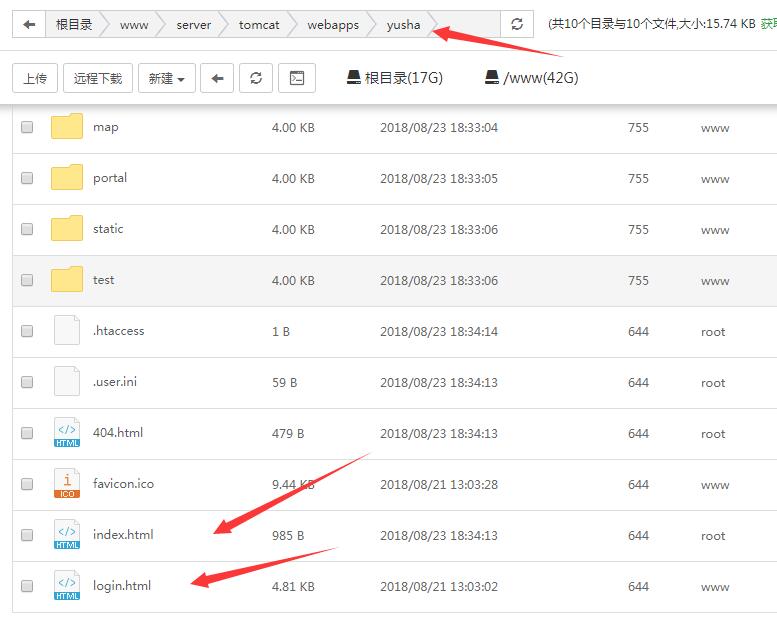Click the 上传 upload button
Image resolution: width=777 pixels, height=619 pixels.
(34, 78)
